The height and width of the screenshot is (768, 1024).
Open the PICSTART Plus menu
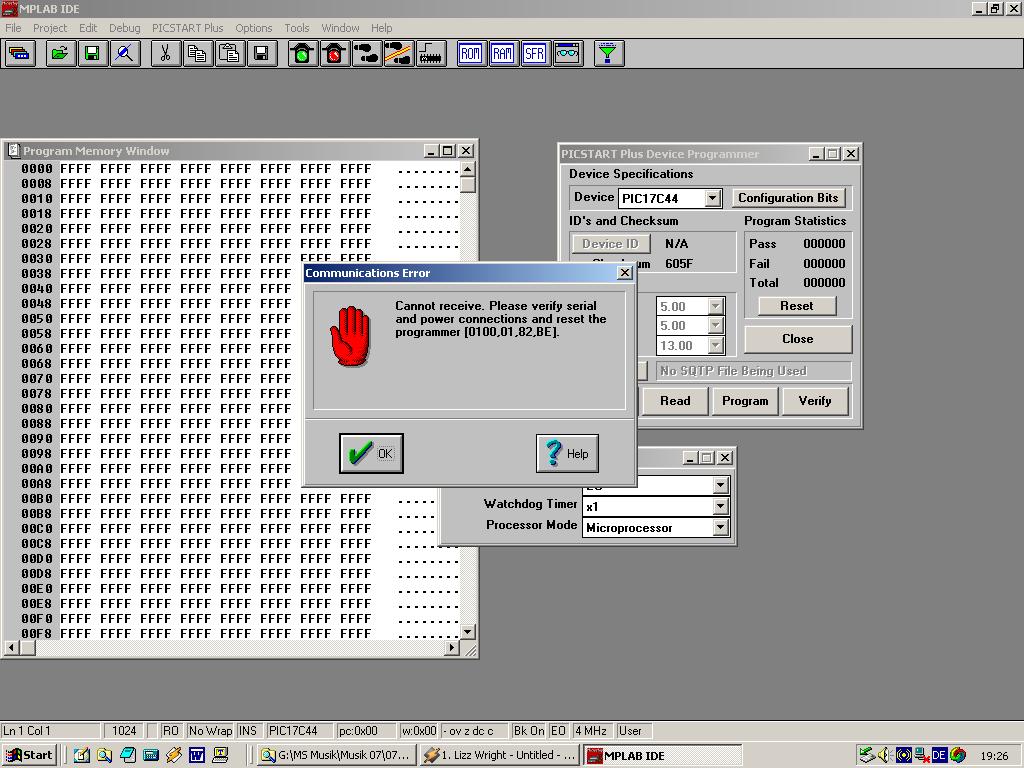coord(187,28)
